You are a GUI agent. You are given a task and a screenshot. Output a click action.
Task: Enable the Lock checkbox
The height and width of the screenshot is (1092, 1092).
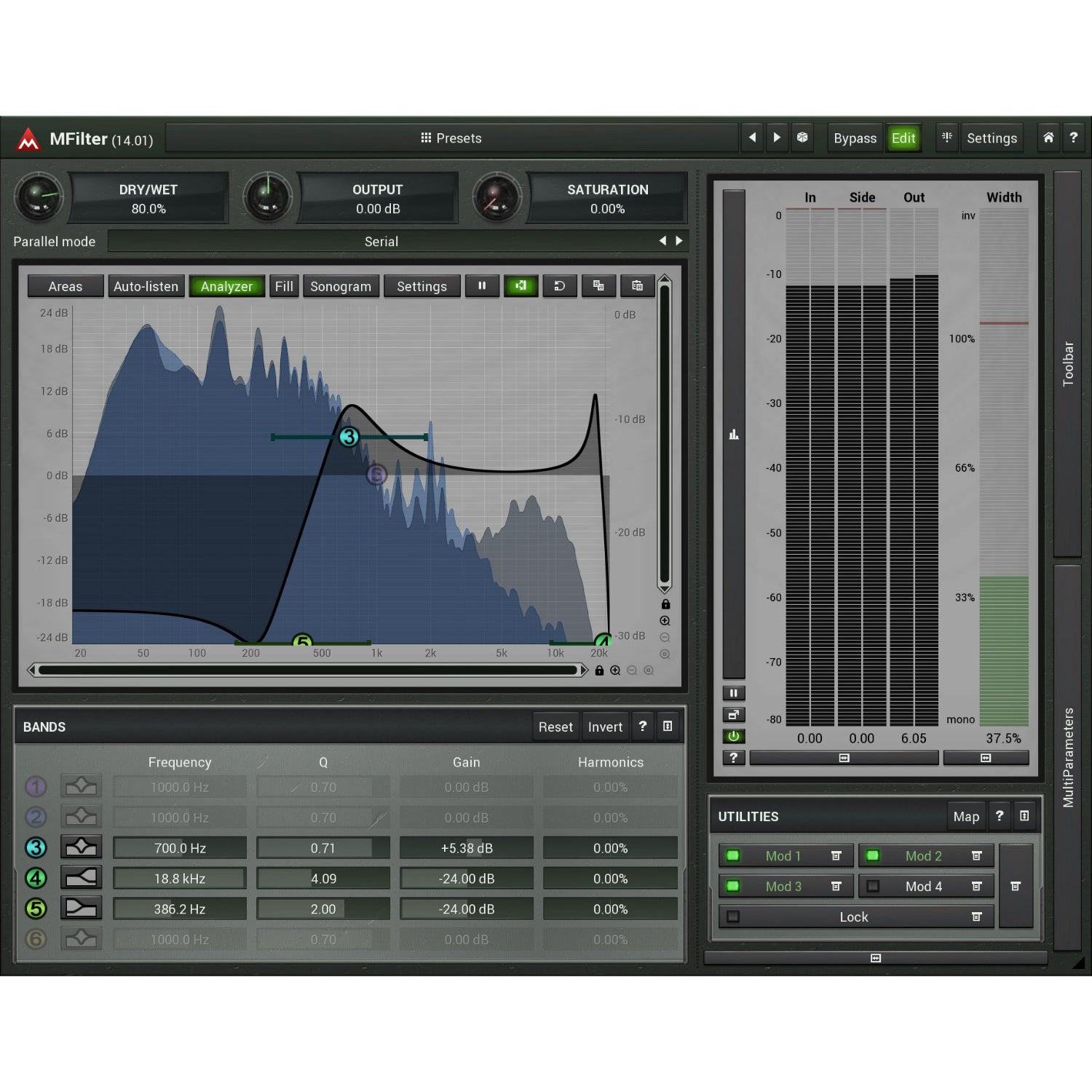point(733,917)
